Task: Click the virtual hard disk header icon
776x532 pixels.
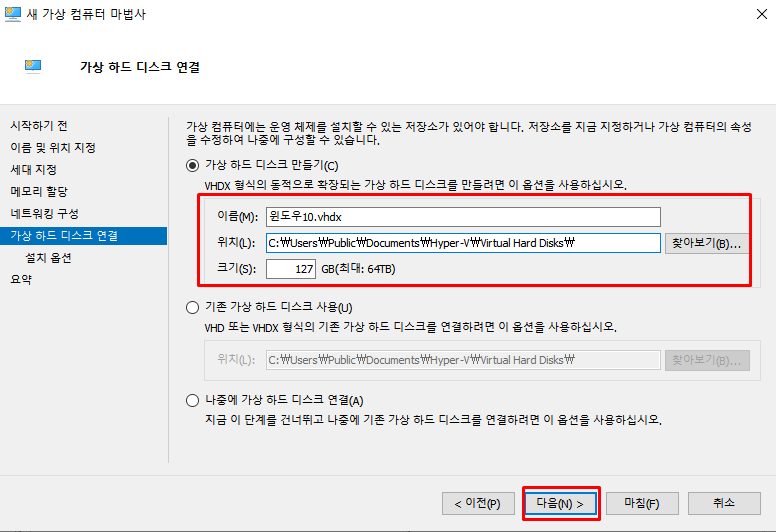Action: click(33, 66)
